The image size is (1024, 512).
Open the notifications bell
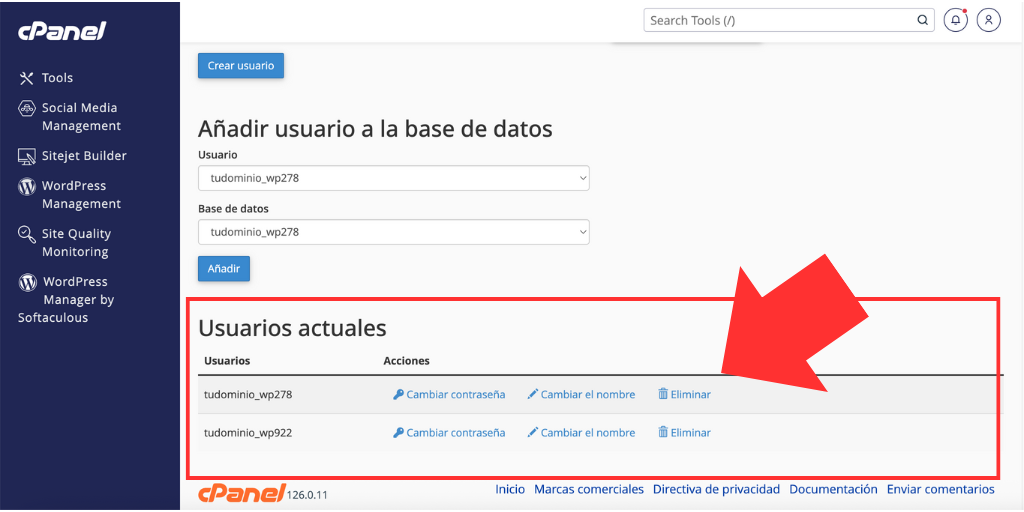[x=956, y=20]
